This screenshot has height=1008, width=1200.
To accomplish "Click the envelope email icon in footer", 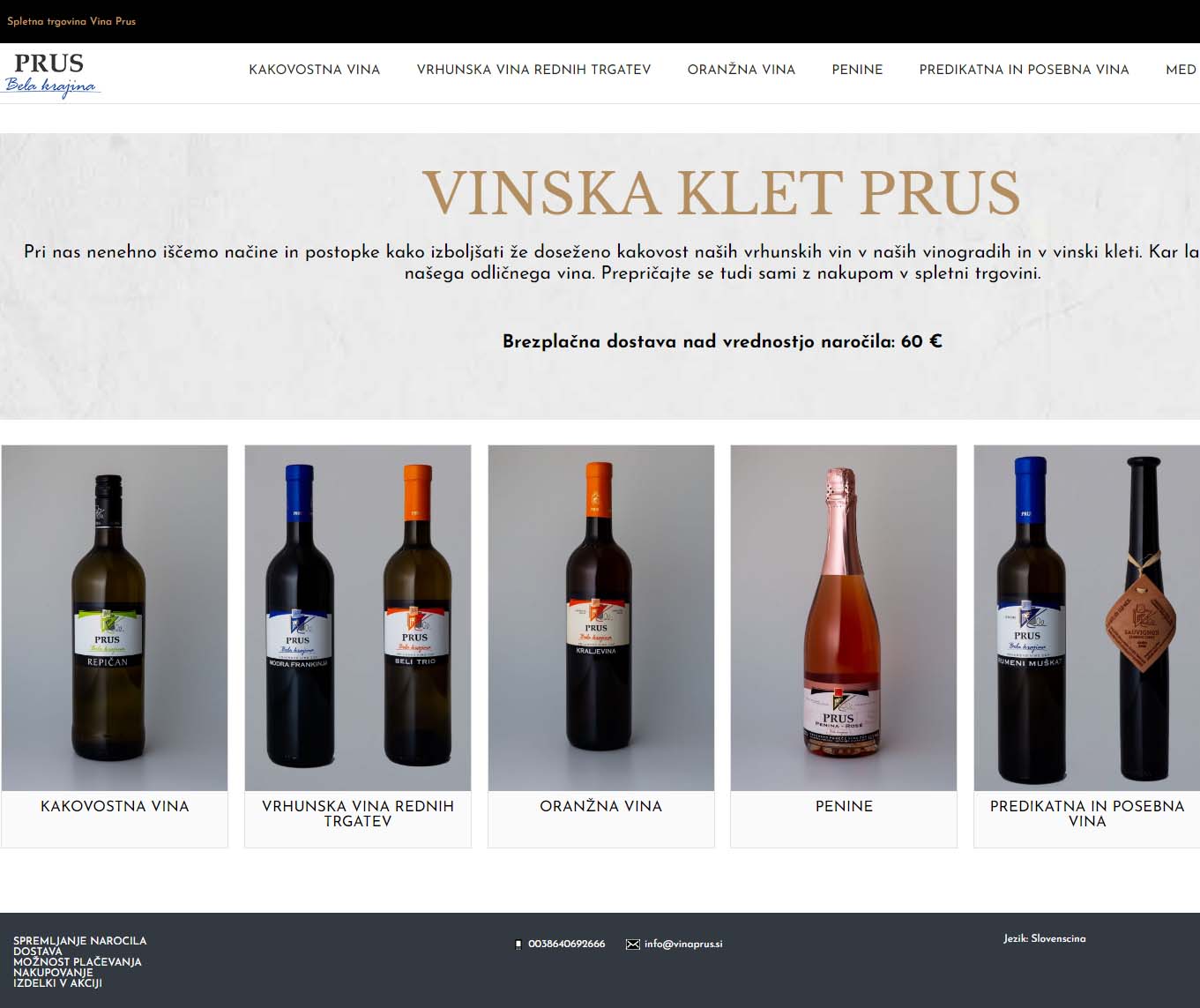I will (x=633, y=945).
